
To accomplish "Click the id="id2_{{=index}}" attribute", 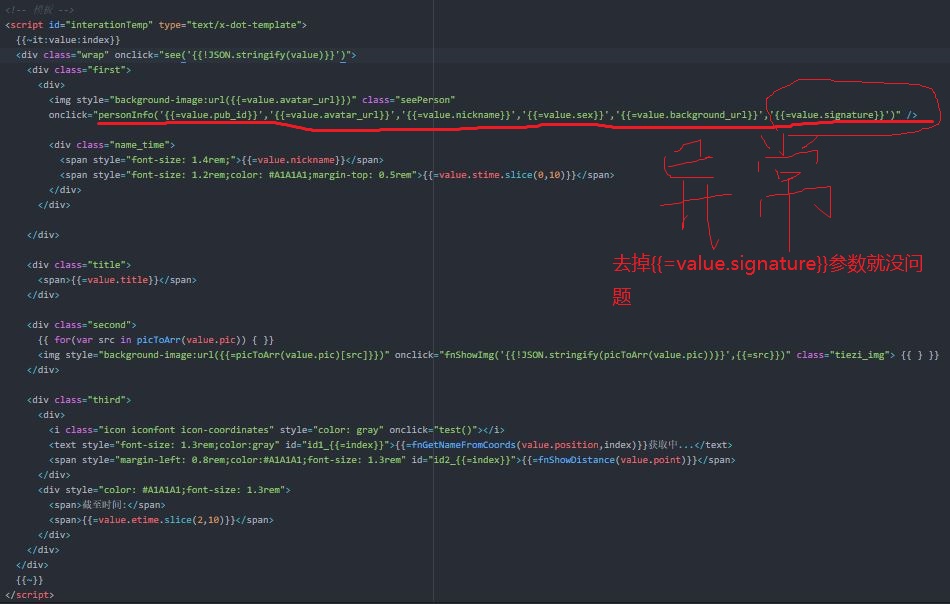I will click(x=464, y=460).
